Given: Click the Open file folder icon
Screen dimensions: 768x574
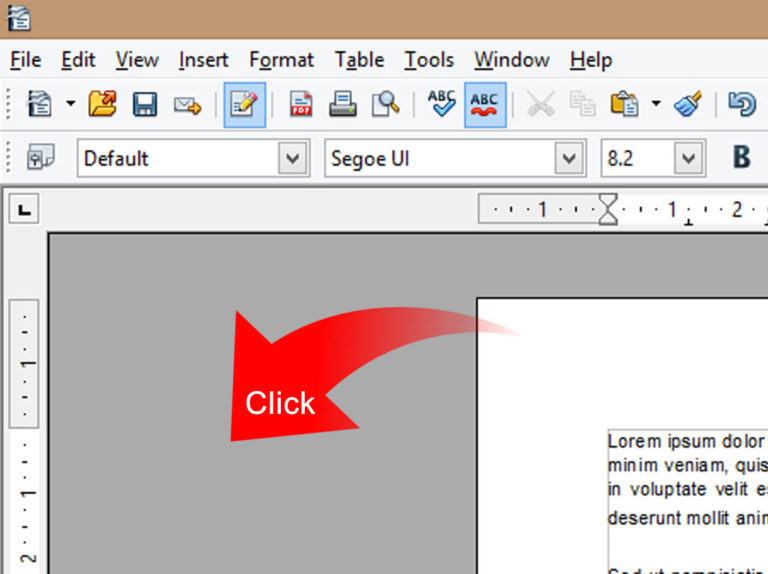Looking at the screenshot, I should [x=103, y=104].
